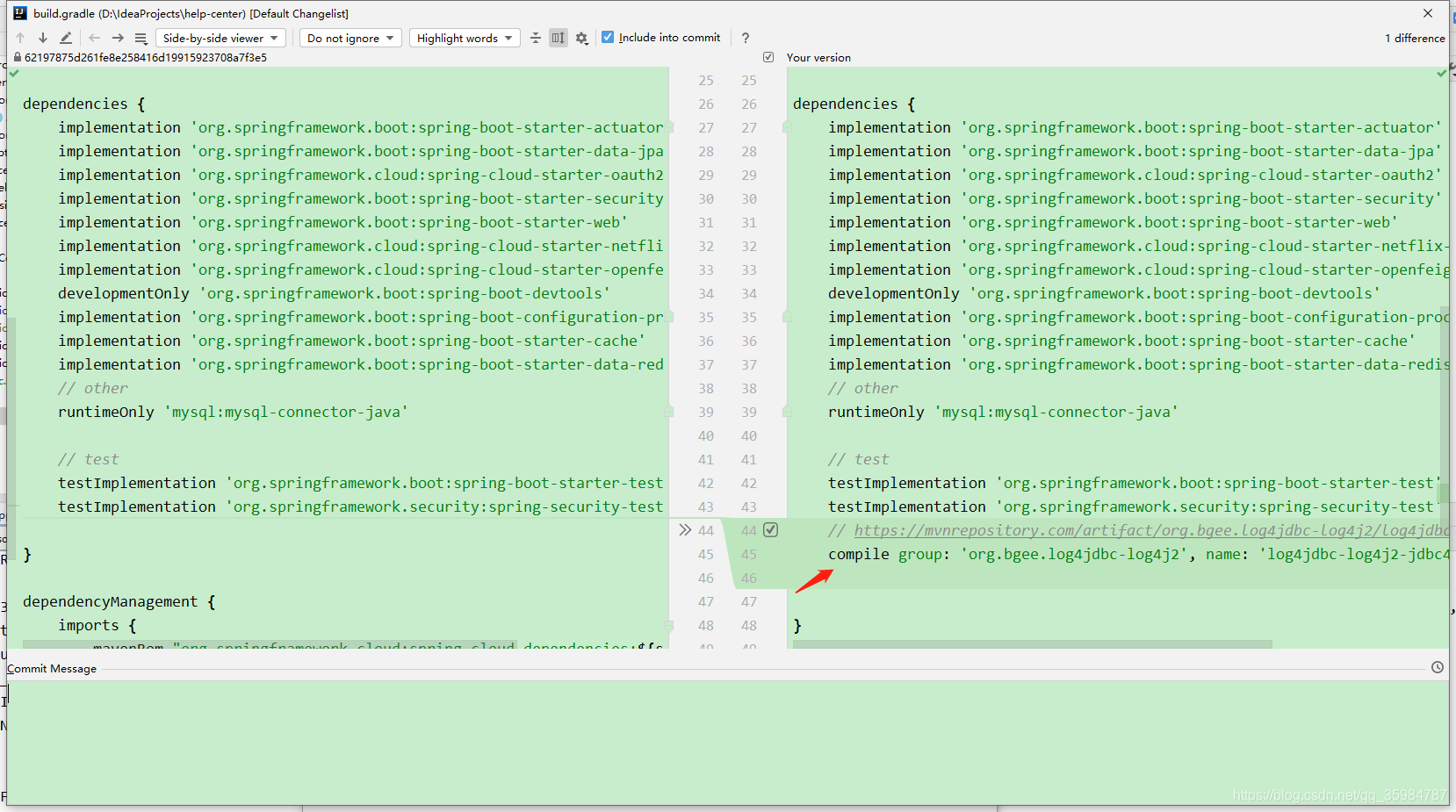Screen dimensions: 1456x812
Task: Jump to next difference using down arrow icon
Action: (42, 38)
